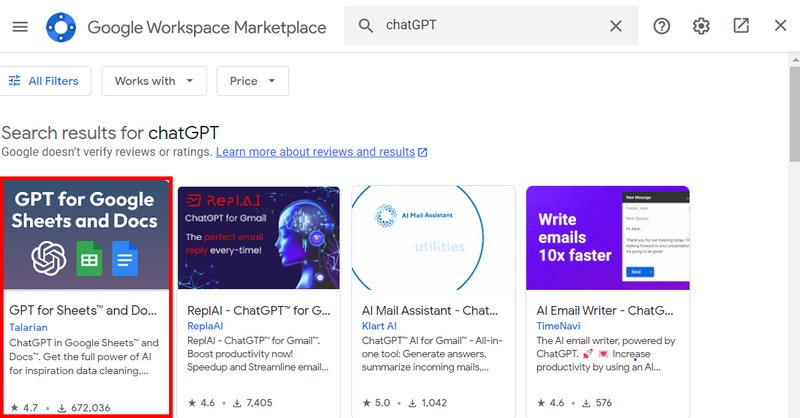Image resolution: width=800 pixels, height=418 pixels.
Task: Open the ReplaAI developer link
Action: click(x=205, y=326)
